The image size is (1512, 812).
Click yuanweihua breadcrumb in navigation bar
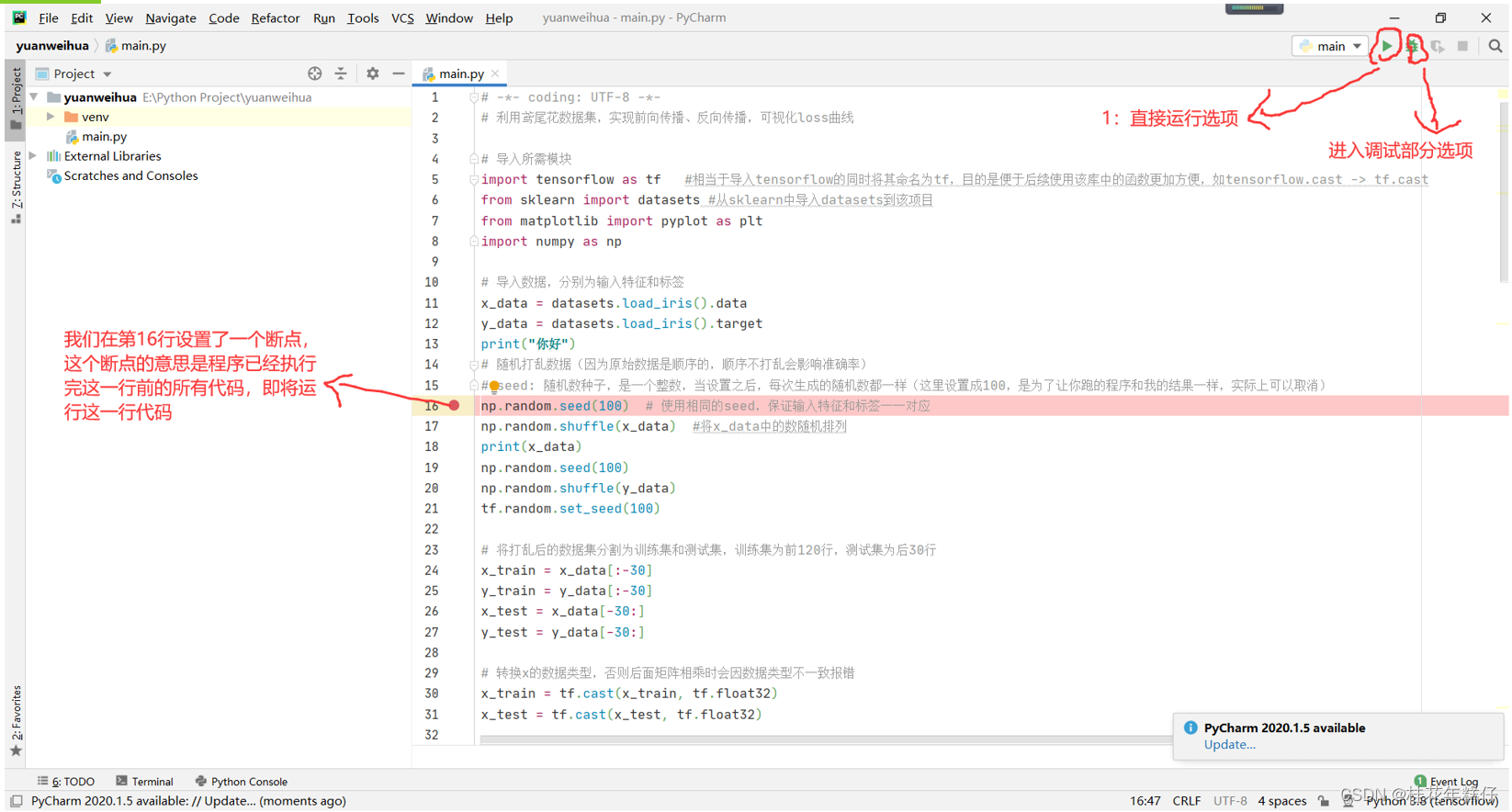(52, 46)
